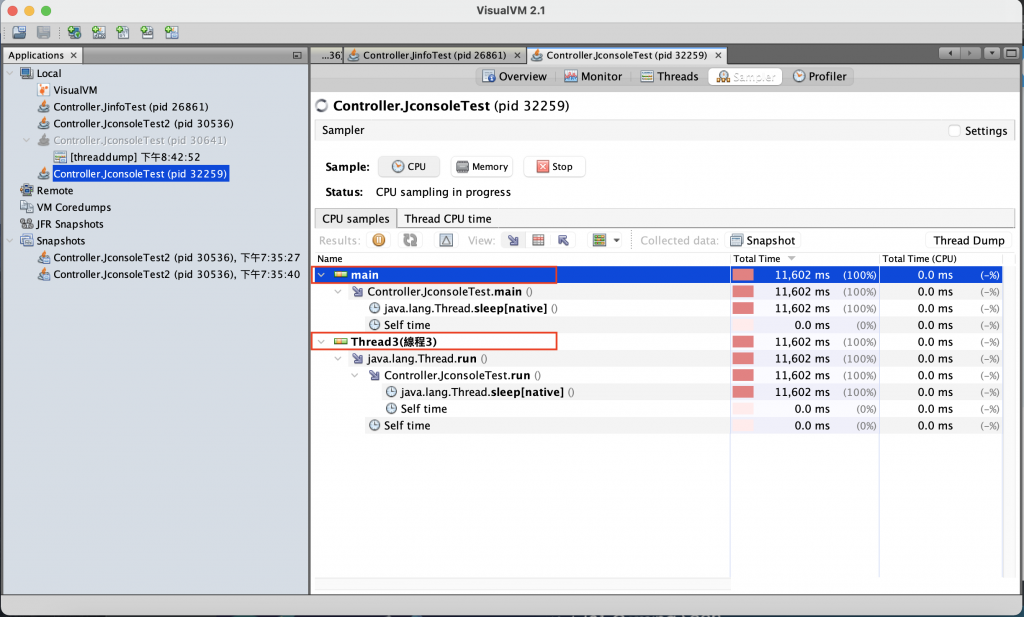Image resolution: width=1024 pixels, height=617 pixels.
Task: Select the CPU samples tab
Action: tap(355, 219)
